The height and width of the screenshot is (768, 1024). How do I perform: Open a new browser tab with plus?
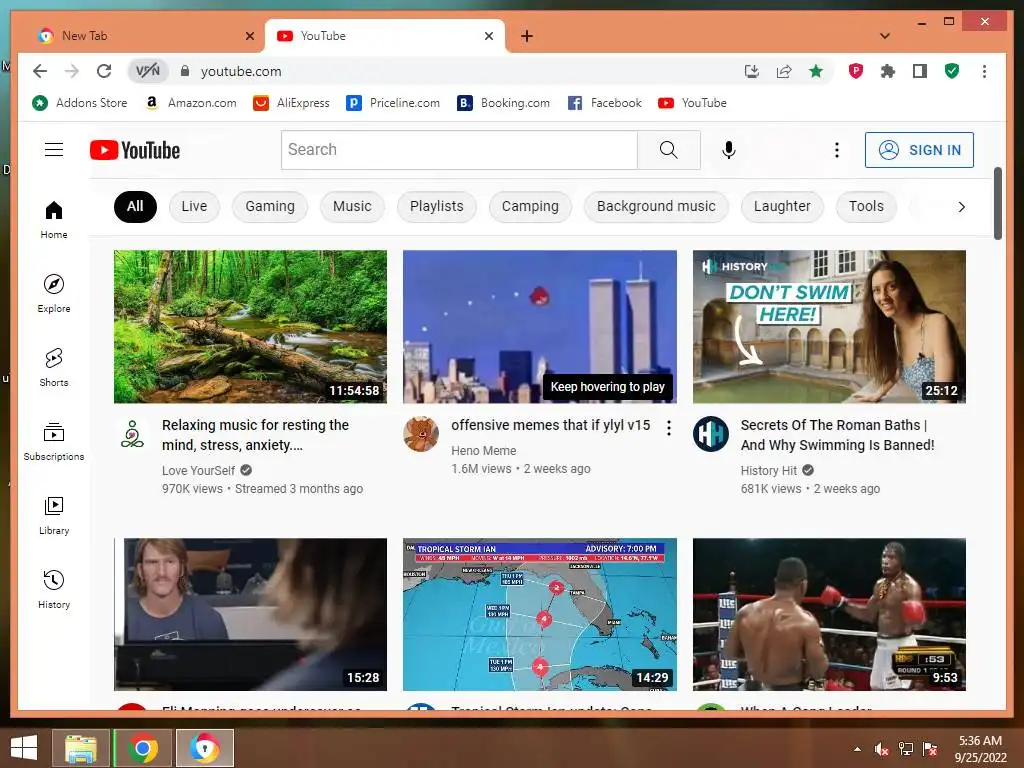coord(527,36)
